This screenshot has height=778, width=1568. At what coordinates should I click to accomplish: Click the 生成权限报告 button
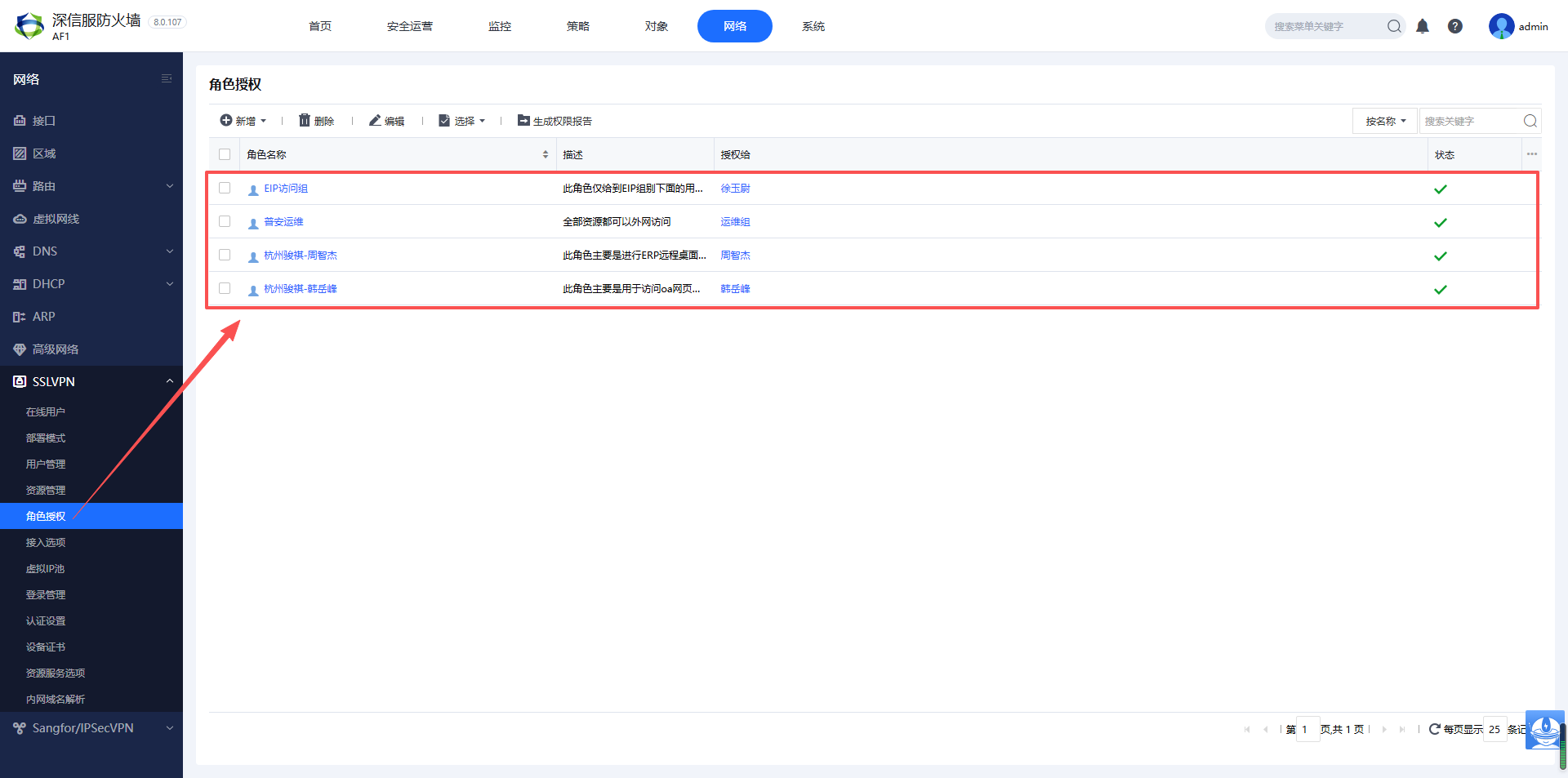point(555,121)
